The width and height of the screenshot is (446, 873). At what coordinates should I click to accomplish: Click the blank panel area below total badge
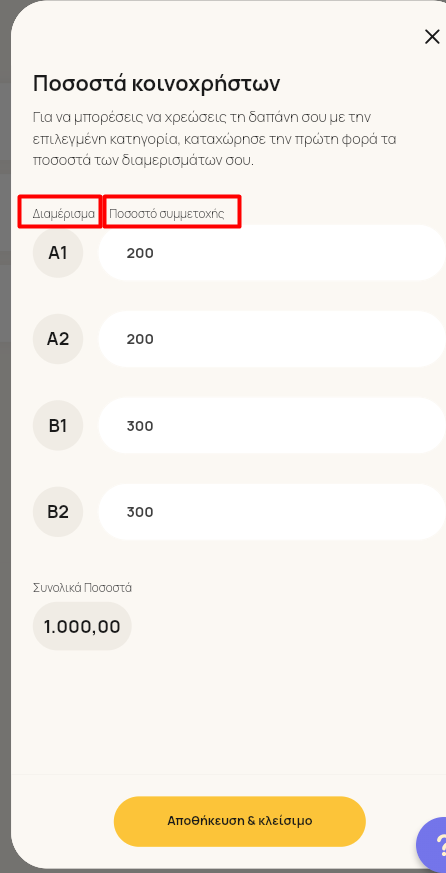point(228,713)
